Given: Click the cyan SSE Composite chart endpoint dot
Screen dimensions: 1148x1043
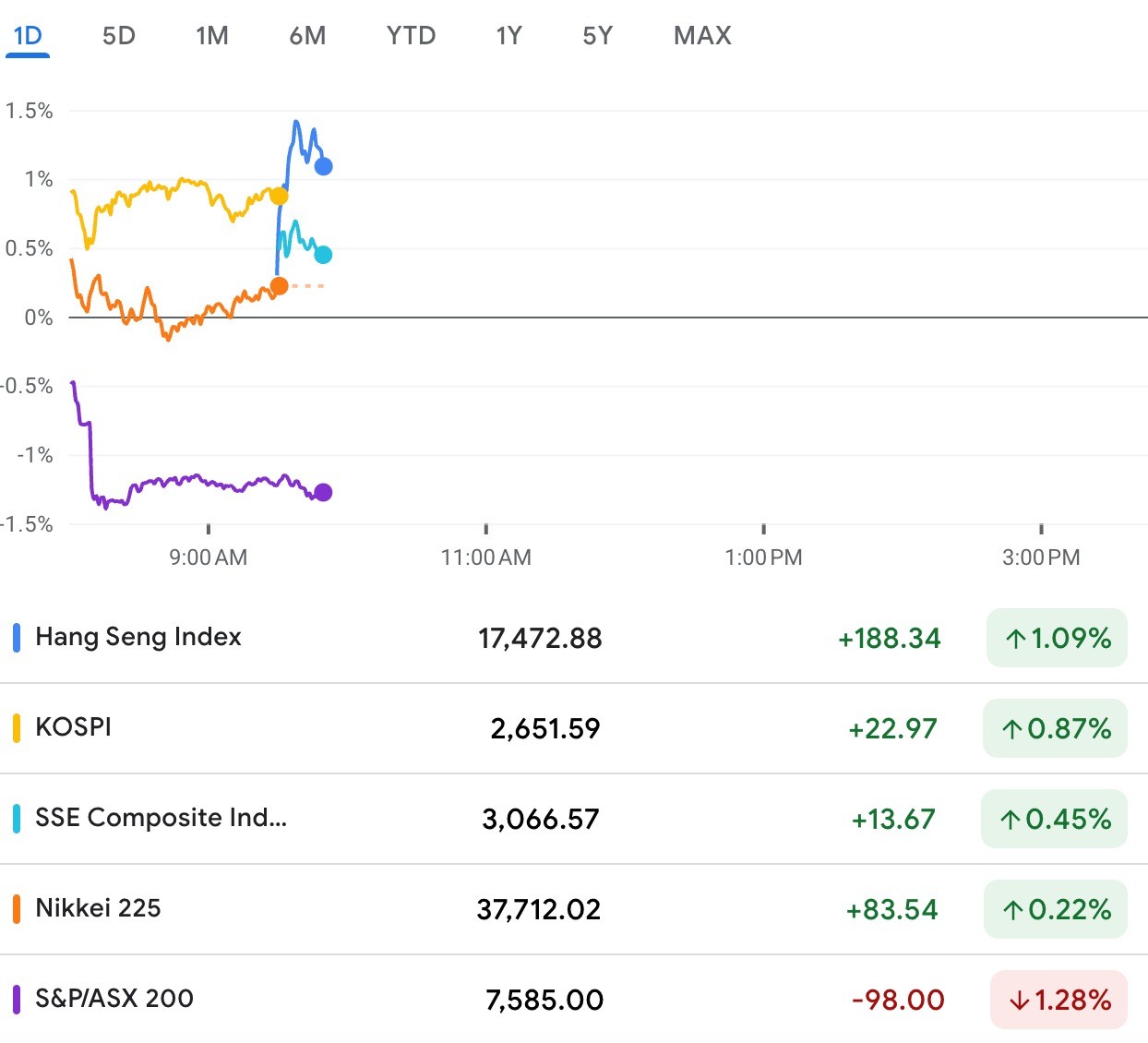Looking at the screenshot, I should [x=323, y=255].
